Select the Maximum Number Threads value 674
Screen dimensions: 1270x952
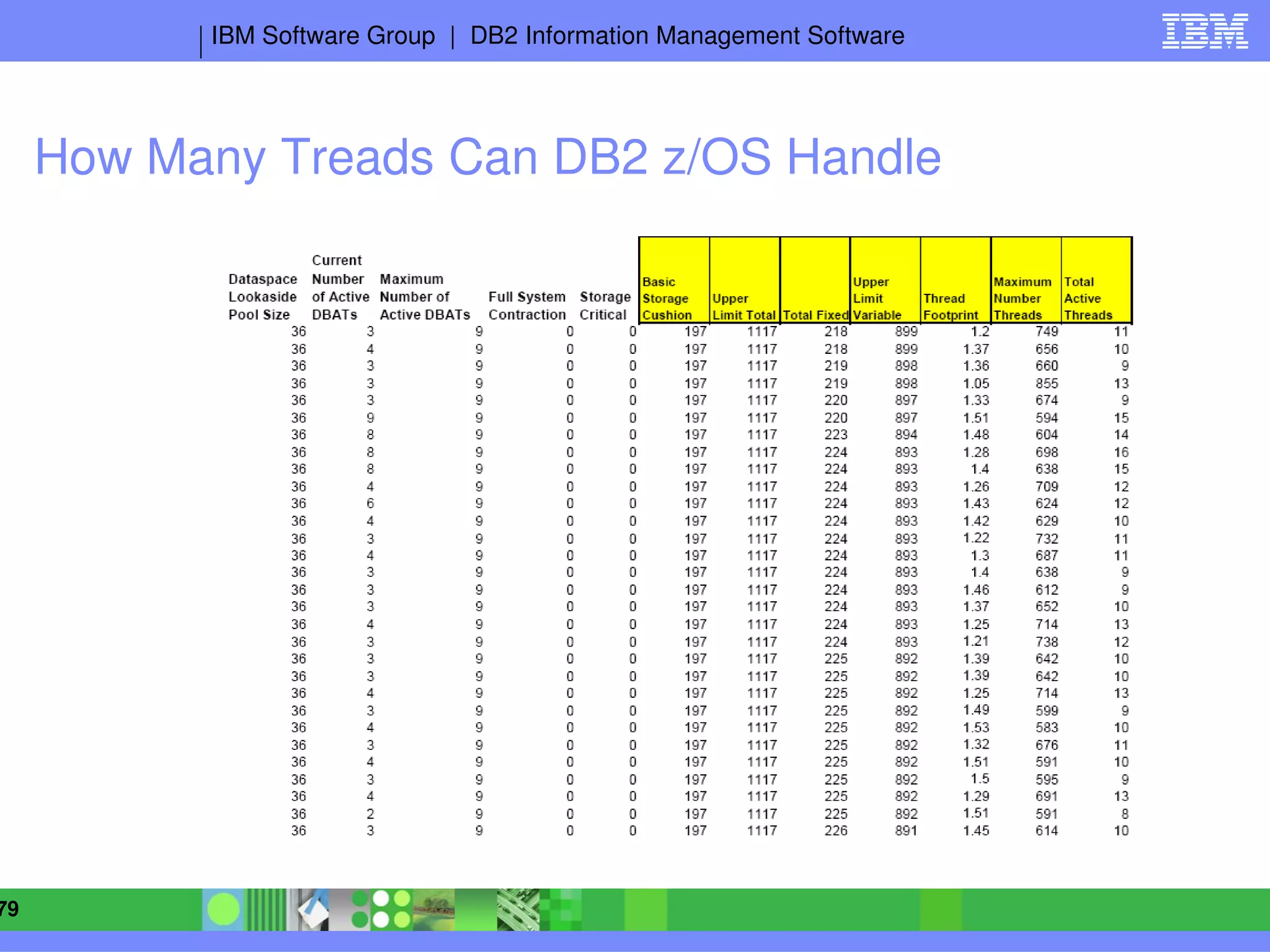pyautogui.click(x=1047, y=400)
